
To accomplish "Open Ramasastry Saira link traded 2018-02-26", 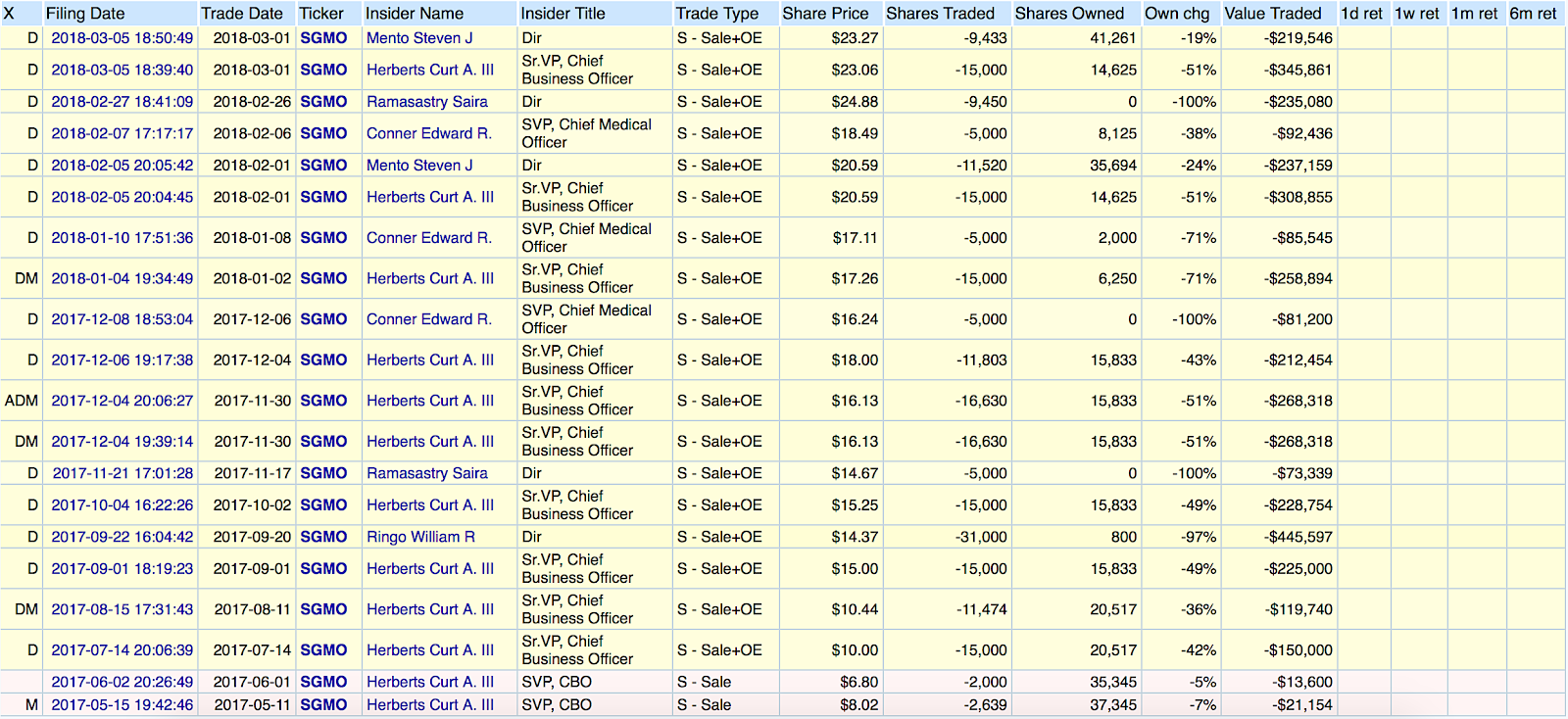I will click(427, 102).
